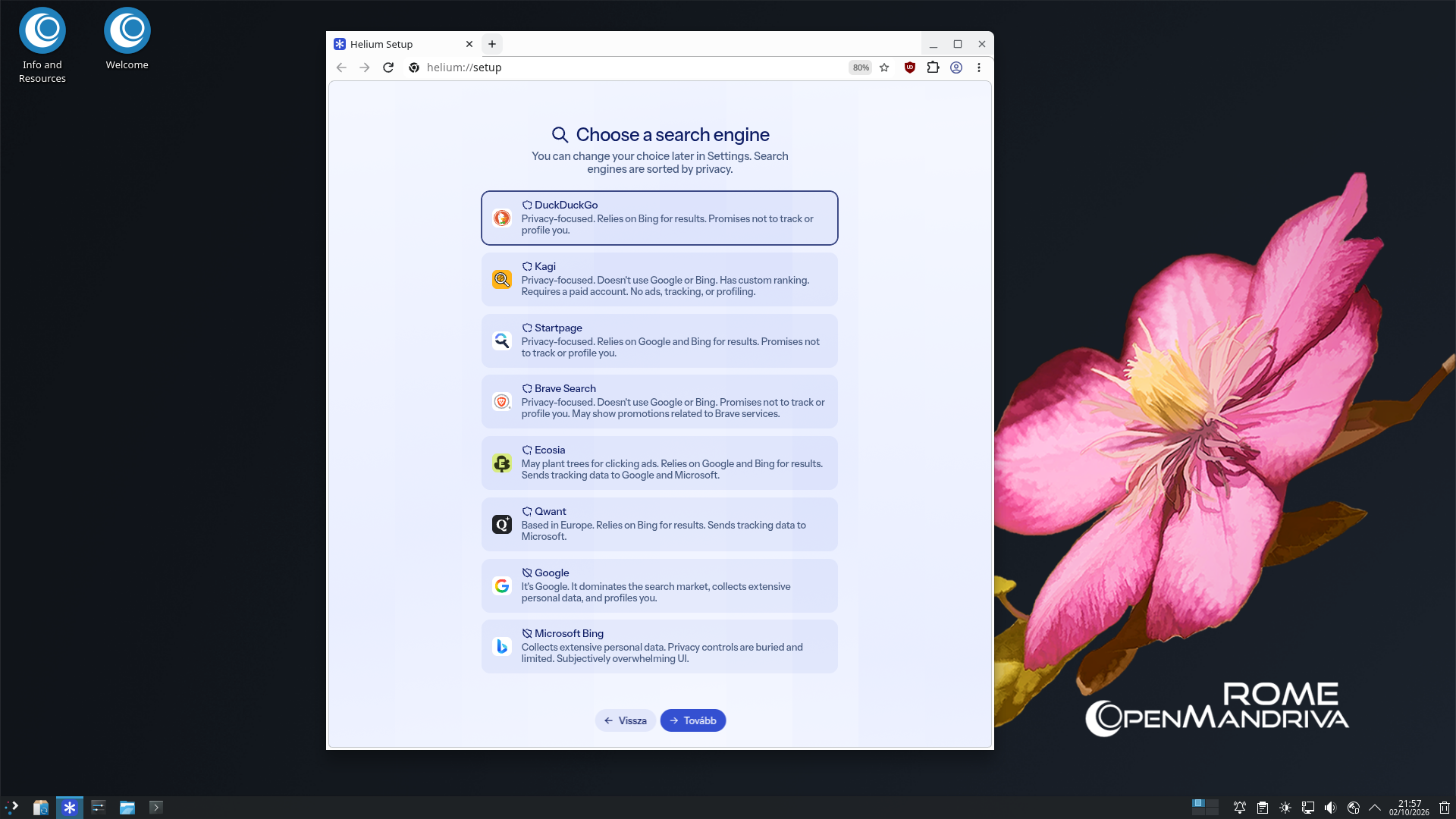Click the 80% zoom indicator

point(861,67)
